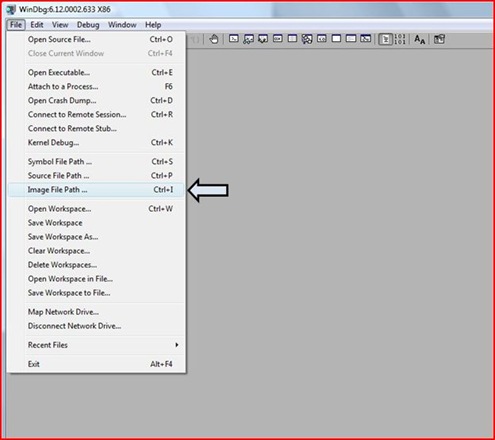Viewport: 495px width, 440px height.
Task: Select Exit from the File menu
Action: tap(96, 364)
